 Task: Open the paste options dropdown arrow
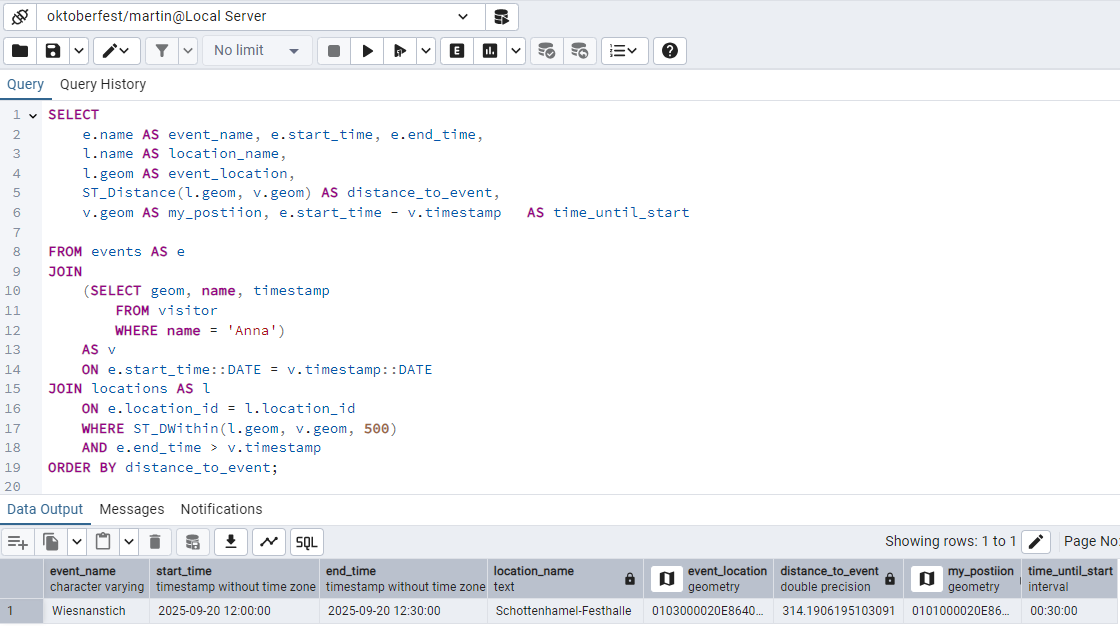point(129,542)
